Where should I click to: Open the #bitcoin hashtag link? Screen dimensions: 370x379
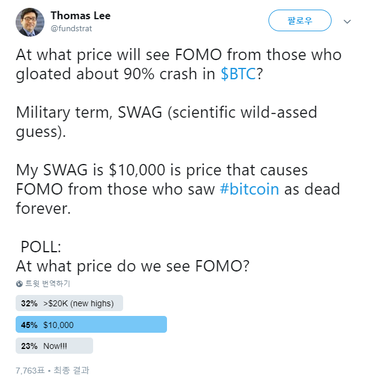[249, 189]
